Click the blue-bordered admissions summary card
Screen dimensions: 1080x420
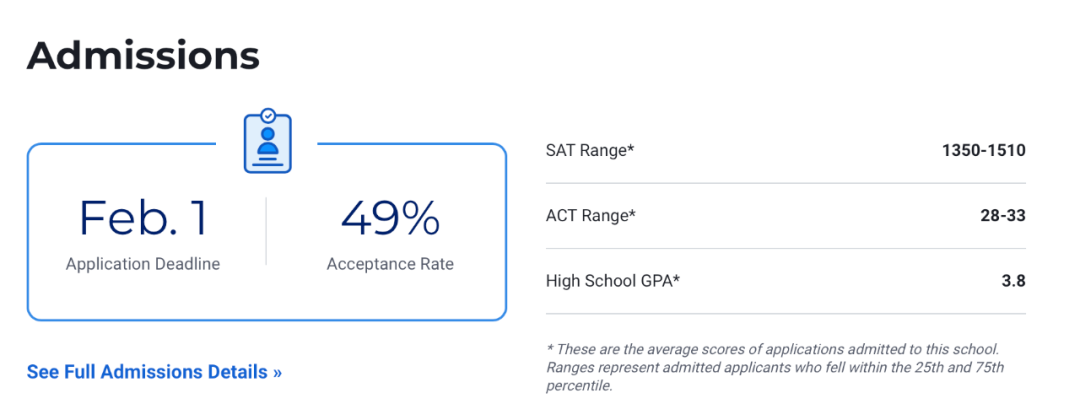pos(267,231)
